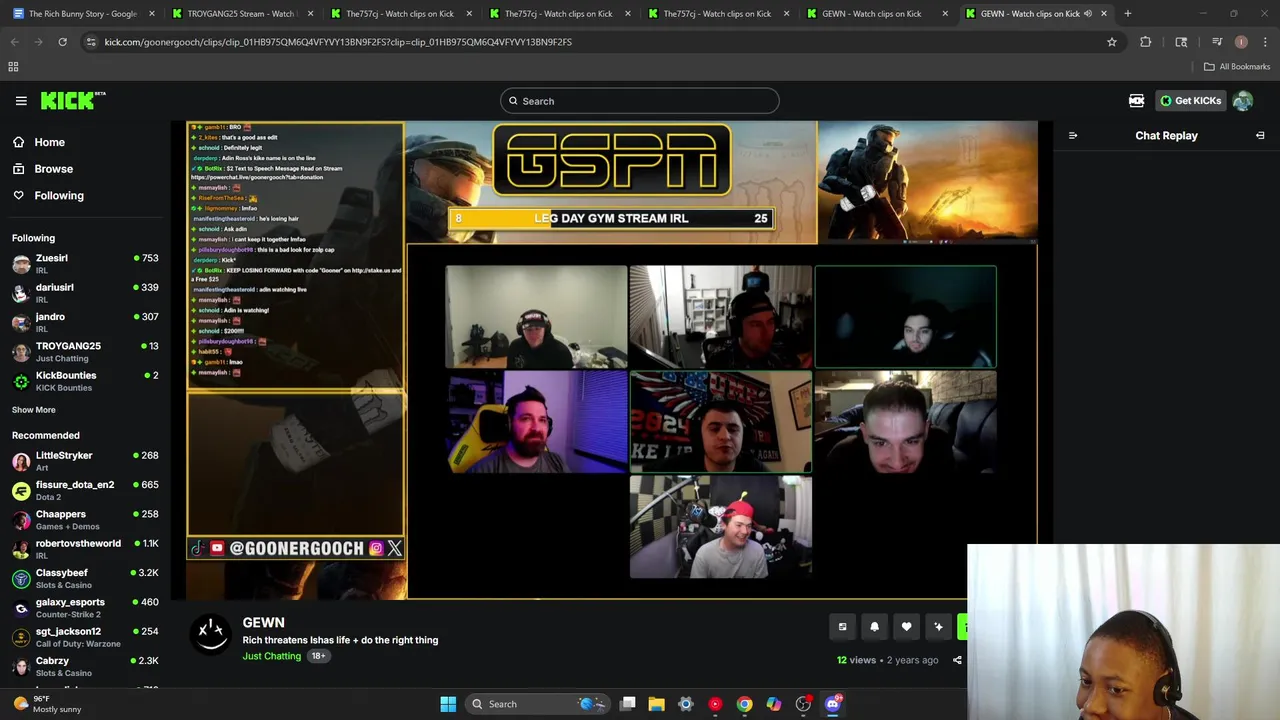Click the sparkle gift icon button
The width and height of the screenshot is (1280, 720).
[x=938, y=627]
